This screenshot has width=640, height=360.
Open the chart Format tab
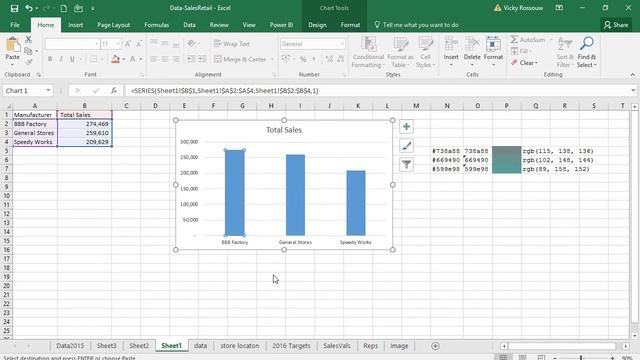350,25
